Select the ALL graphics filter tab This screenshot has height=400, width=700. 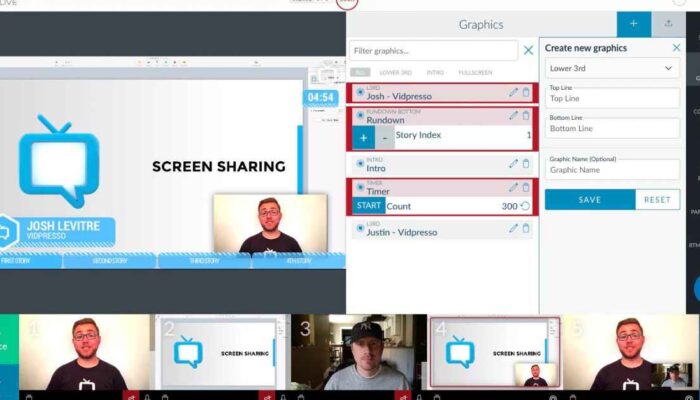360,72
